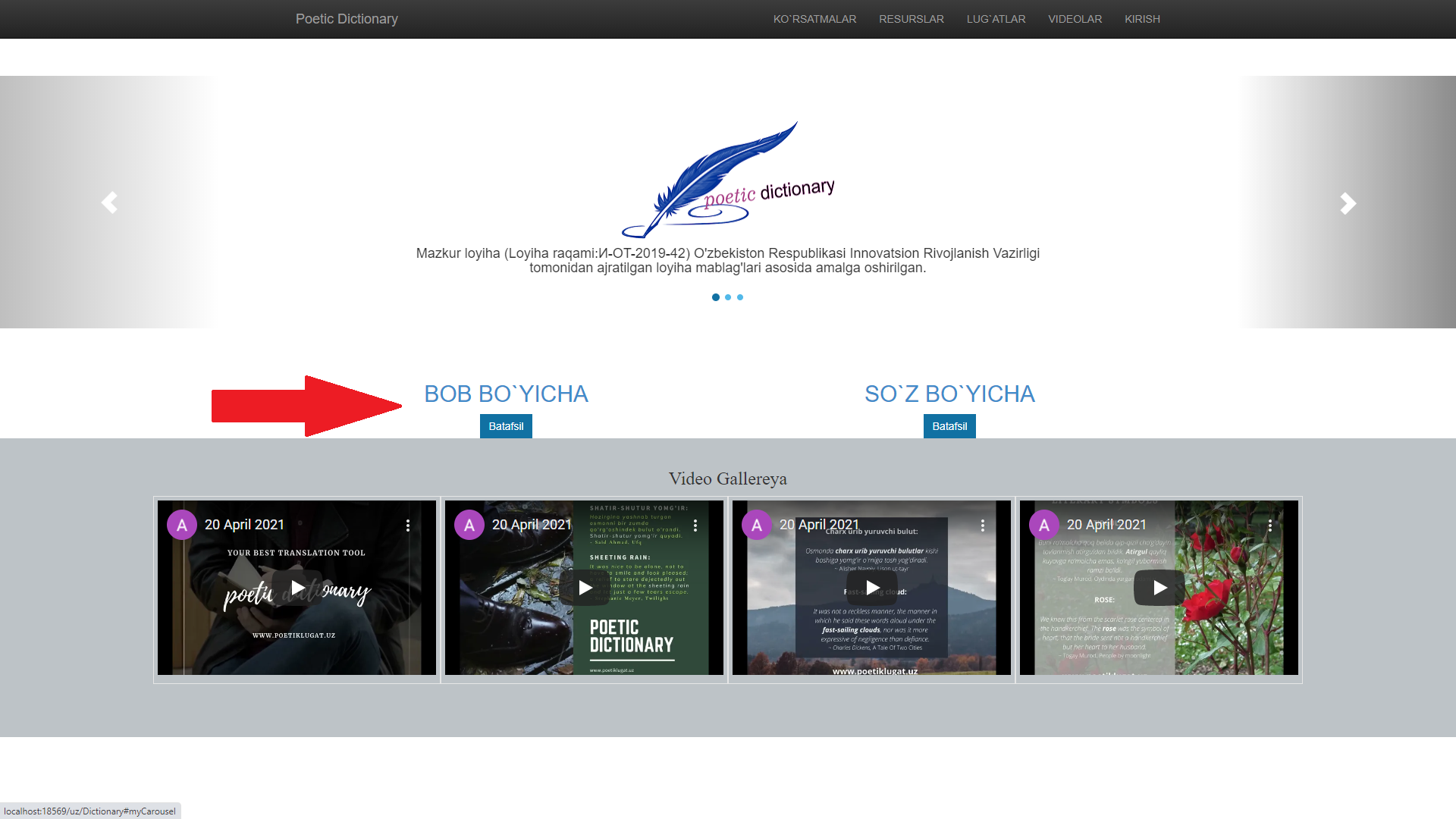The image size is (1456, 819).
Task: Play the first gallery video
Action: 297,588
